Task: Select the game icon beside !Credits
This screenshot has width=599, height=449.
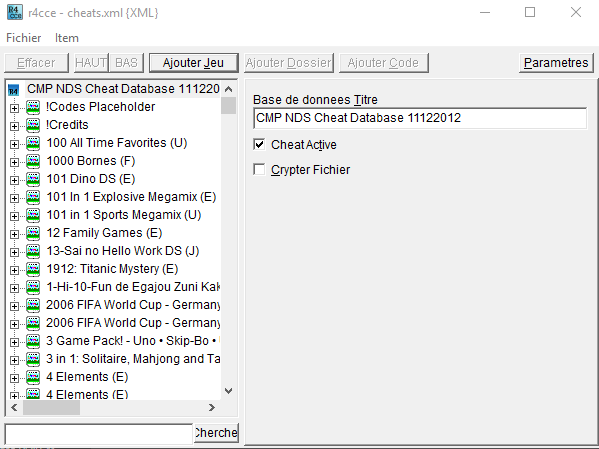Action: 33,125
